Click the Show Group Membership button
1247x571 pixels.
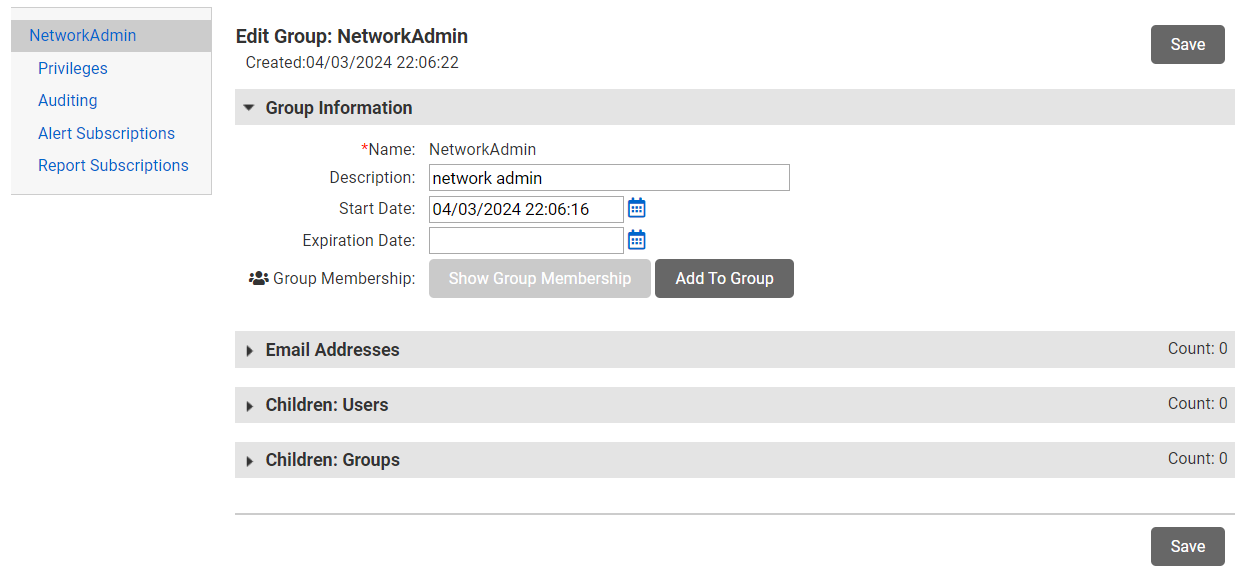point(539,279)
